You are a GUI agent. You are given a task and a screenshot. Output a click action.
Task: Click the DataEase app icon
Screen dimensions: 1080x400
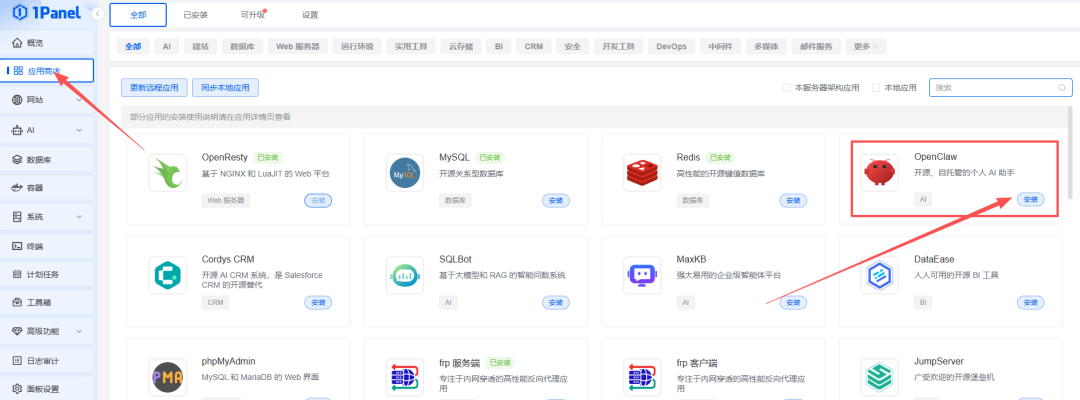coord(880,275)
